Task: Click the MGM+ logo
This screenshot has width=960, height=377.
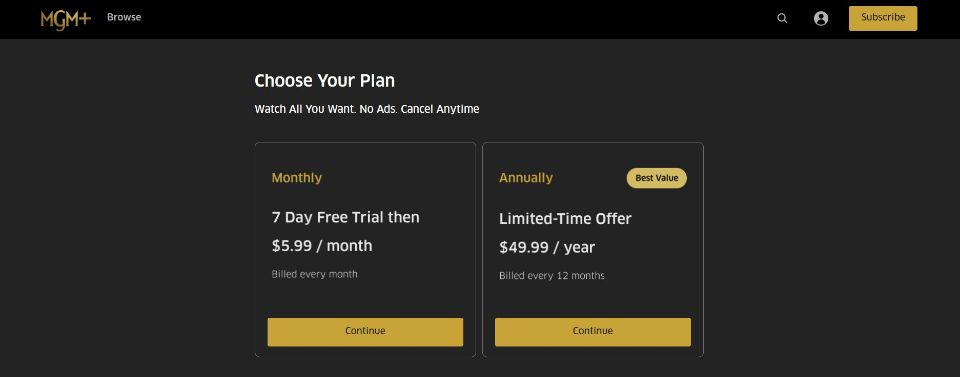Action: coord(66,20)
